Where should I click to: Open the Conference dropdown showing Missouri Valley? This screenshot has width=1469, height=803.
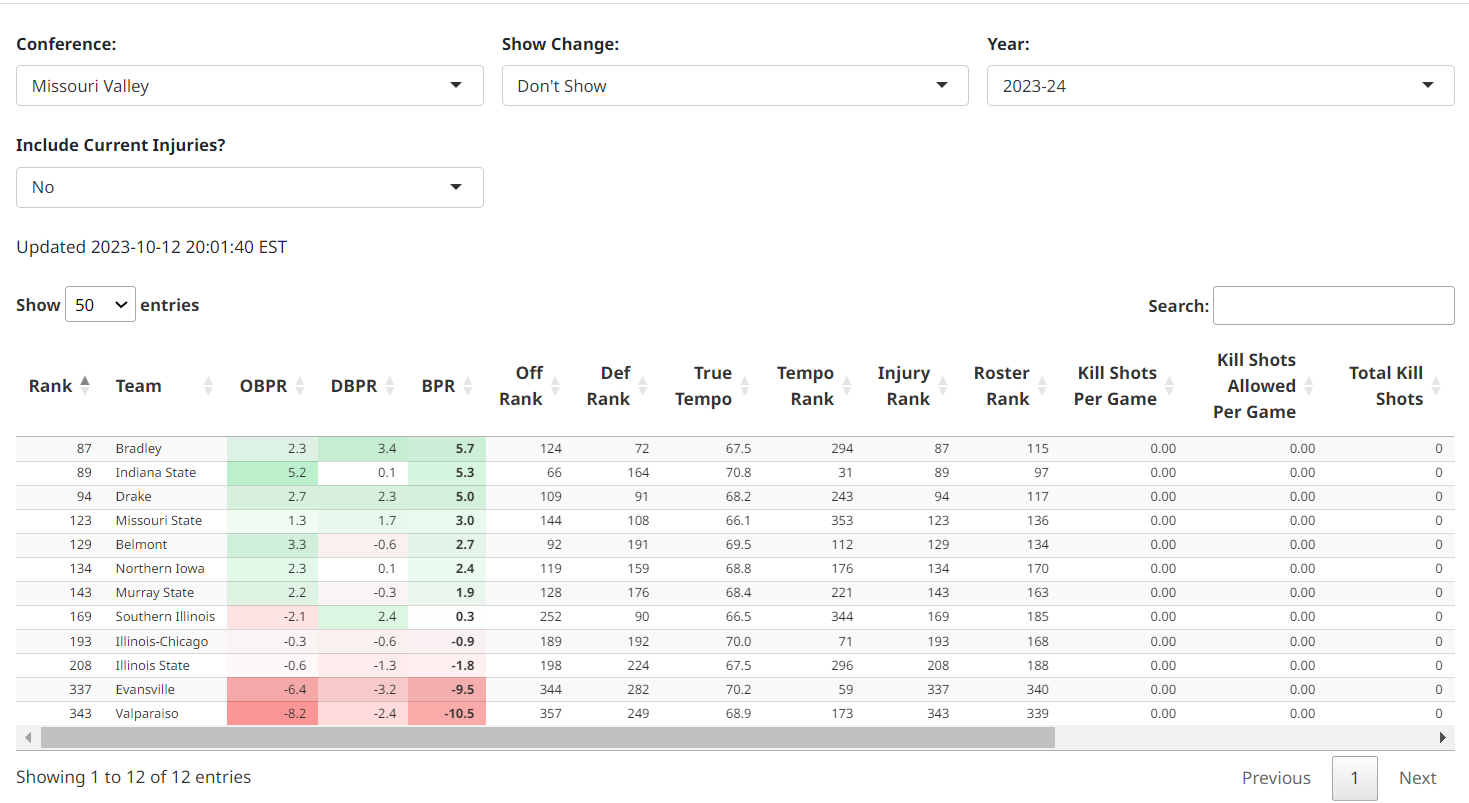(x=250, y=86)
